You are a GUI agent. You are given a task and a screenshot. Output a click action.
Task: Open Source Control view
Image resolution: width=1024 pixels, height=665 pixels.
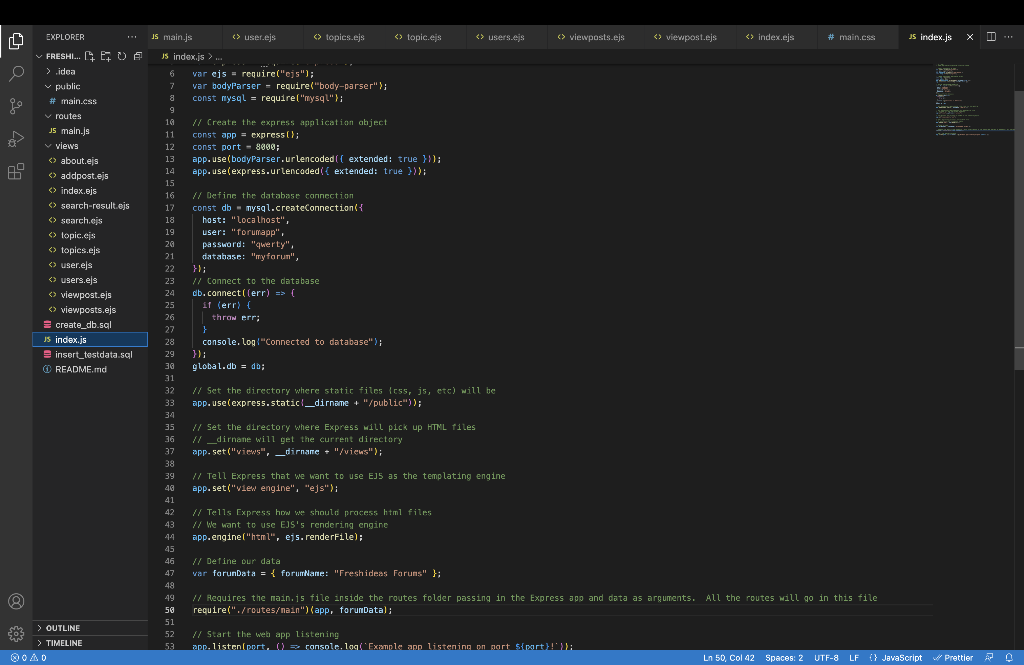click(15, 104)
